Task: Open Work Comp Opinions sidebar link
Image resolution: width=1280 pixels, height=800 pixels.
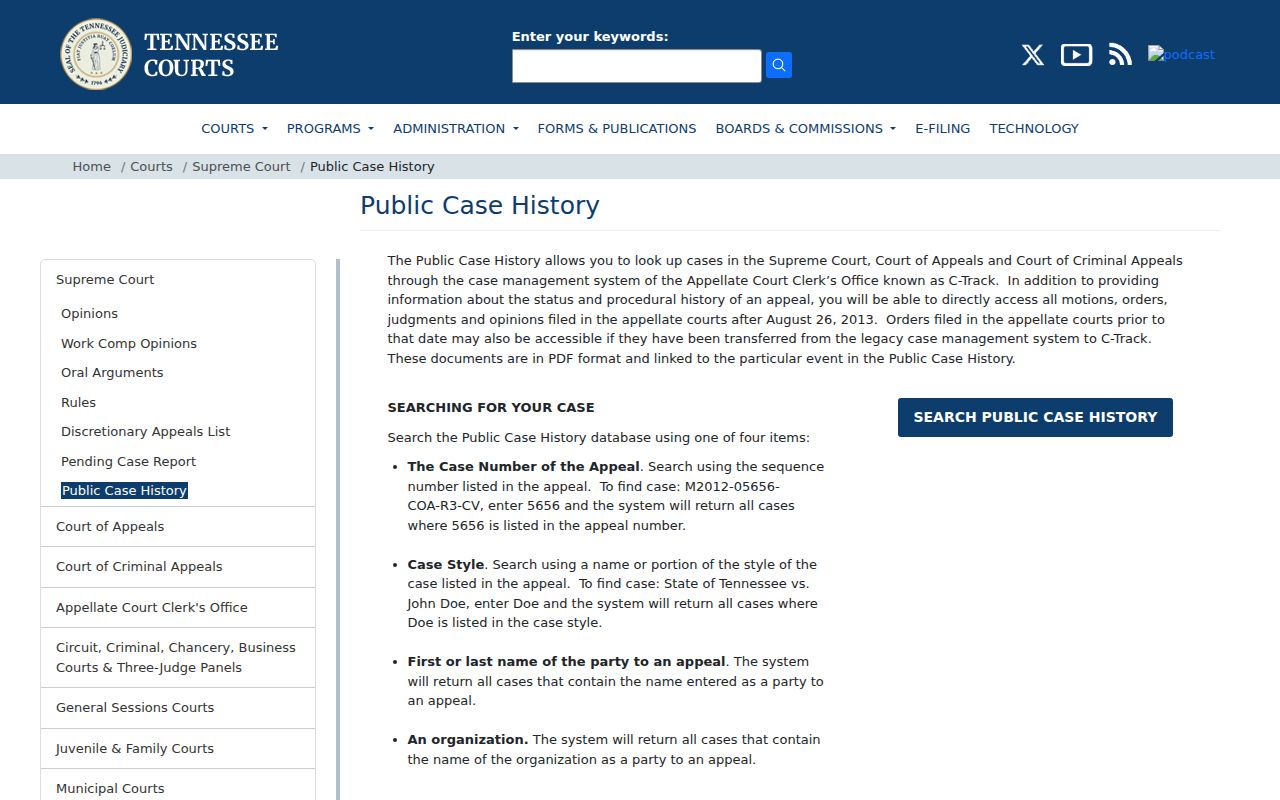Action: (129, 343)
